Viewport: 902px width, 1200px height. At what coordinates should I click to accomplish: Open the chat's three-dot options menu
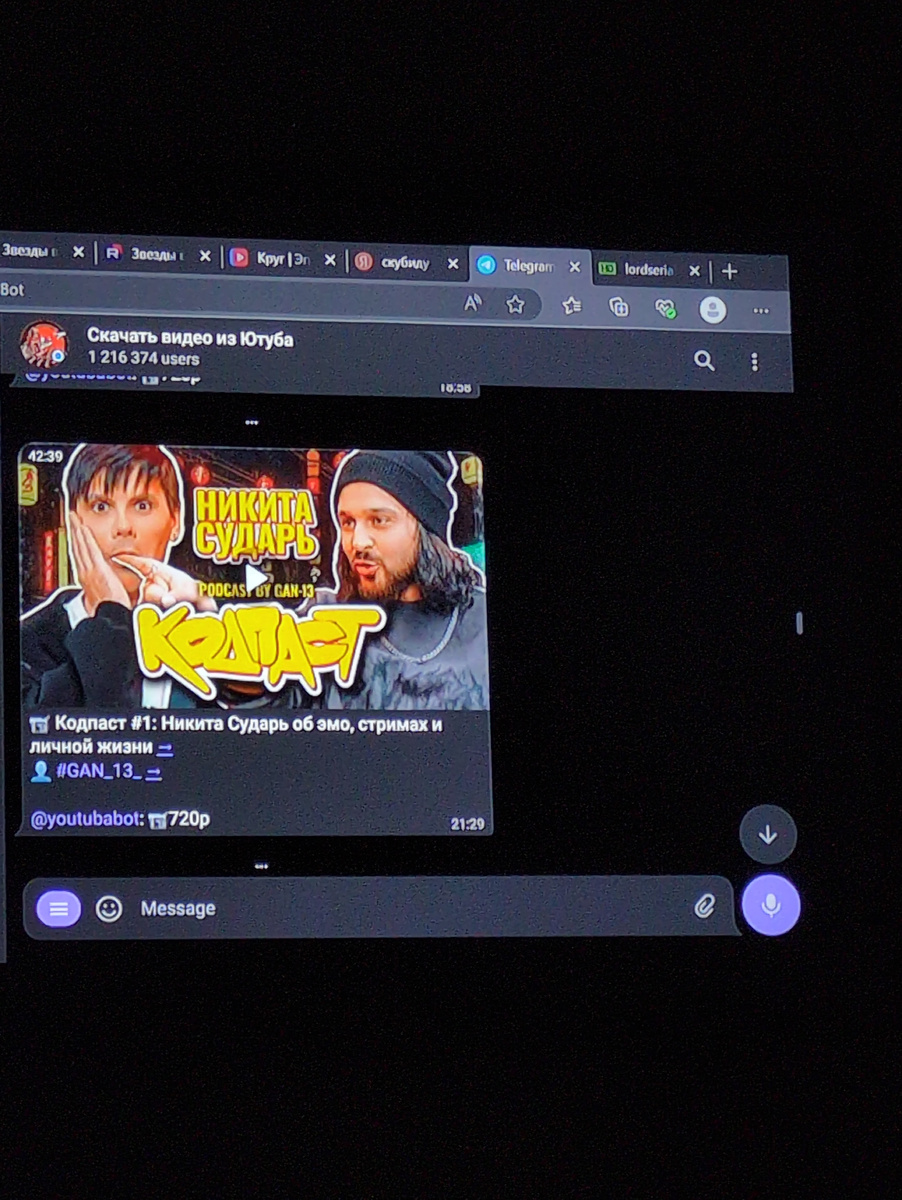click(x=755, y=362)
